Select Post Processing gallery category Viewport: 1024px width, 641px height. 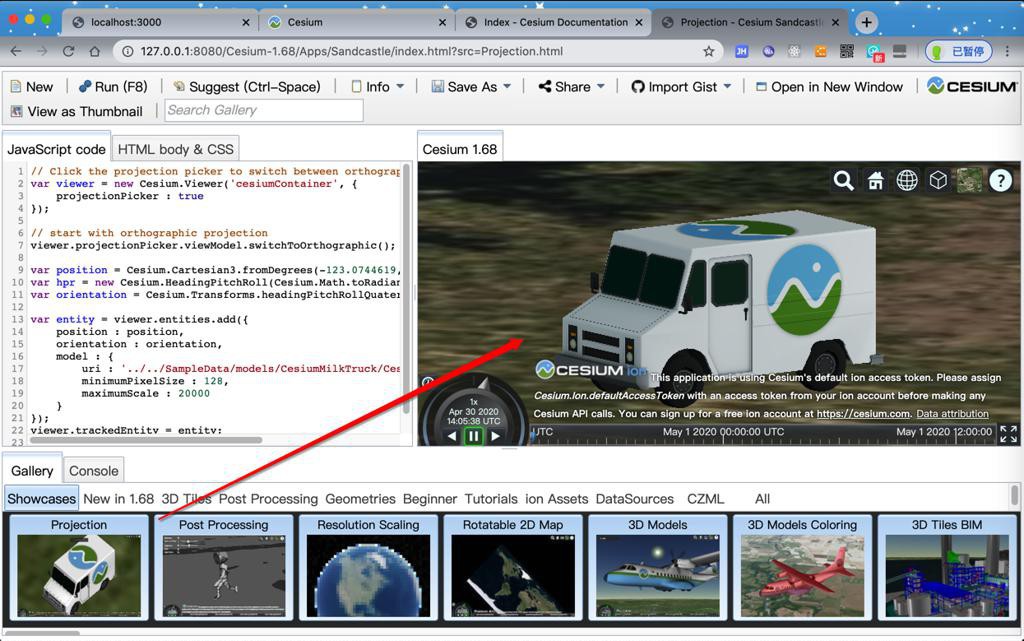(x=268, y=499)
